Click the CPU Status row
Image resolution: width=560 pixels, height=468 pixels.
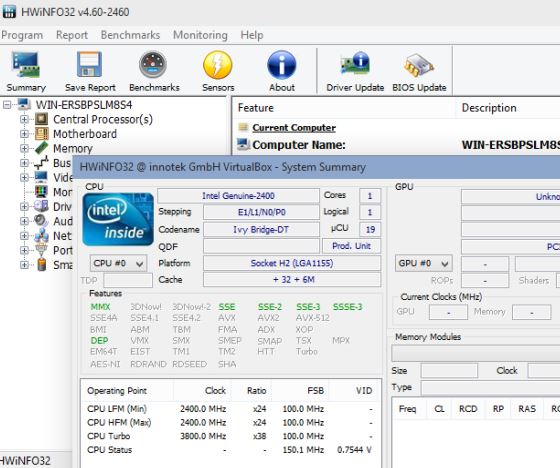click(x=230, y=450)
